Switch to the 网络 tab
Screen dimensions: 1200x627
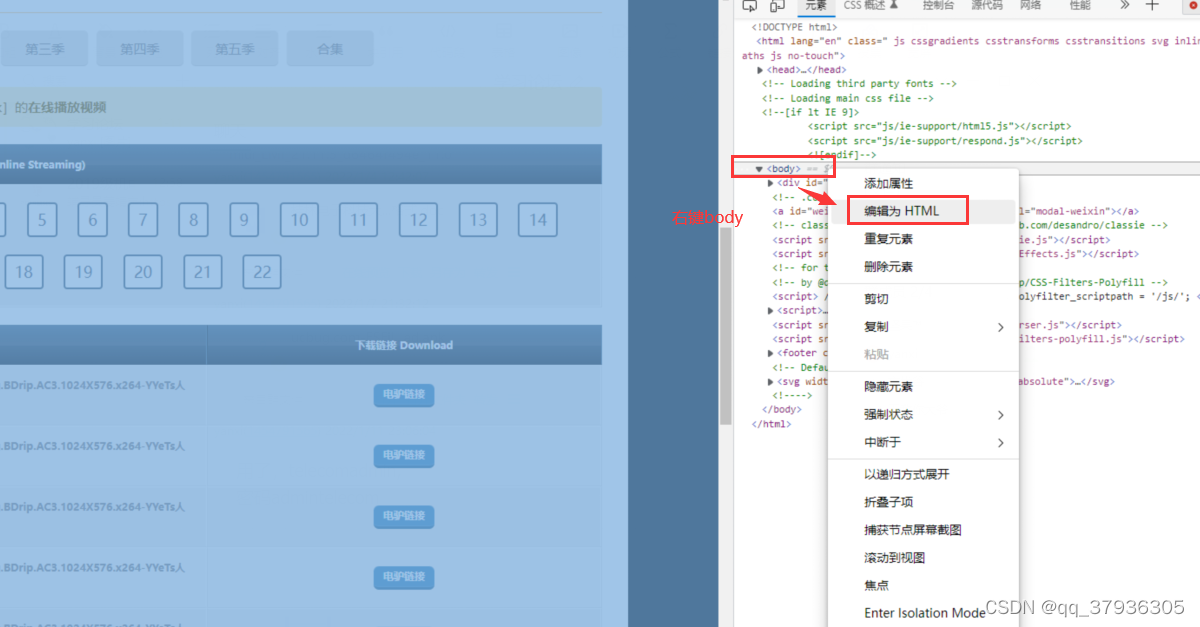pos(1031,5)
